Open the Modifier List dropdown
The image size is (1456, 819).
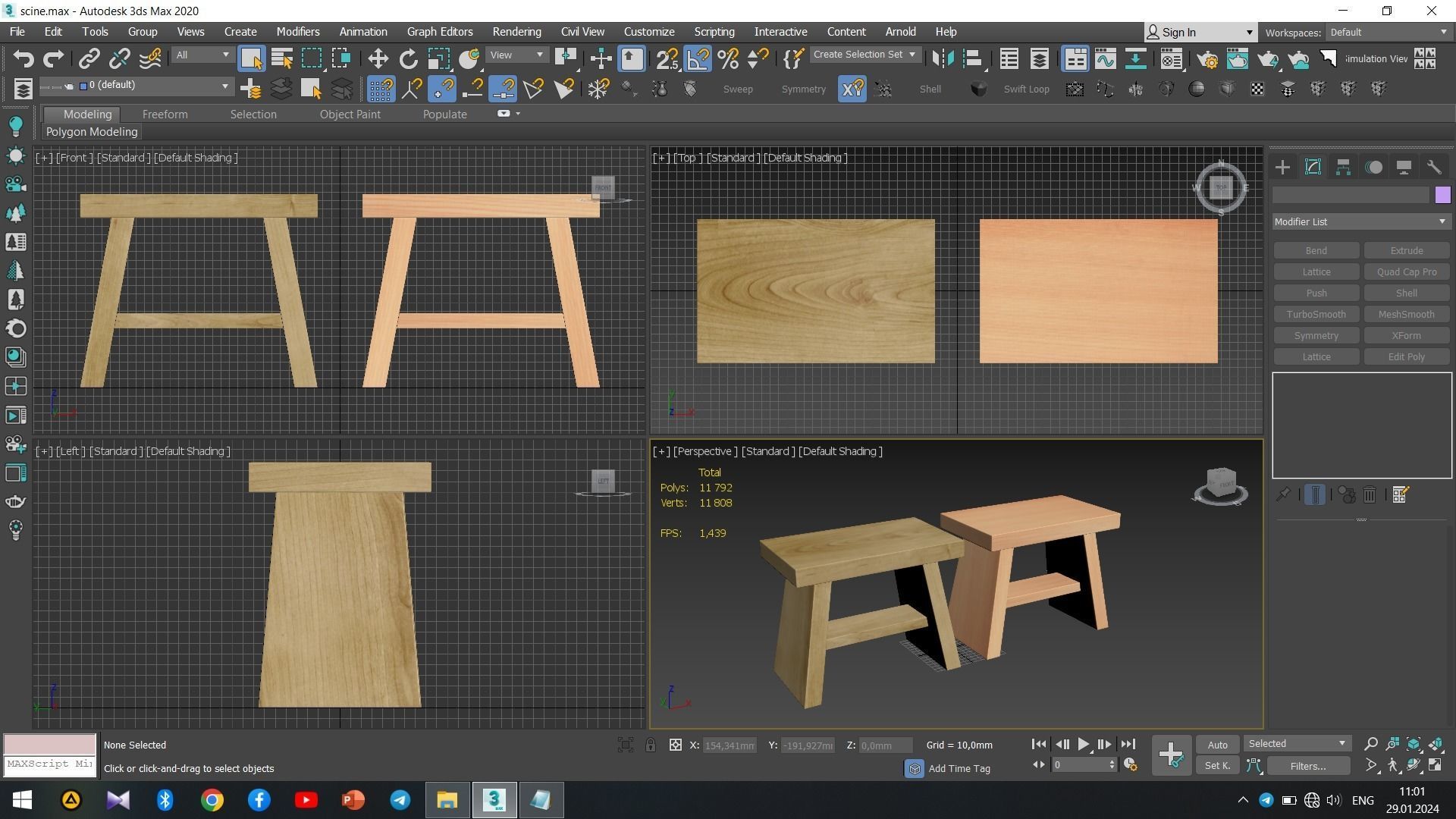point(1360,222)
